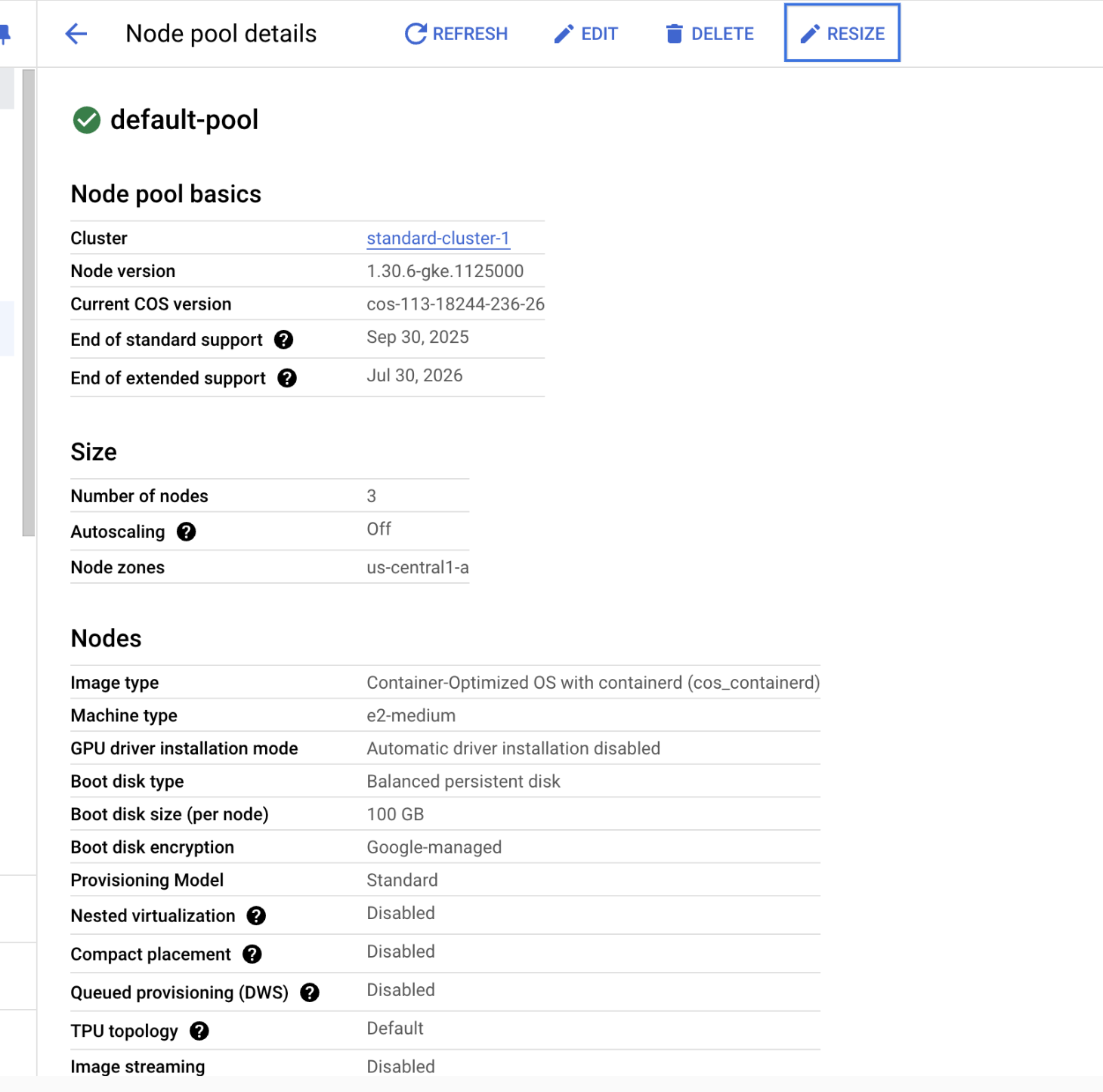Click help icon next to Nested virtualization
Image resolution: width=1103 pixels, height=1092 pixels.
(x=256, y=916)
